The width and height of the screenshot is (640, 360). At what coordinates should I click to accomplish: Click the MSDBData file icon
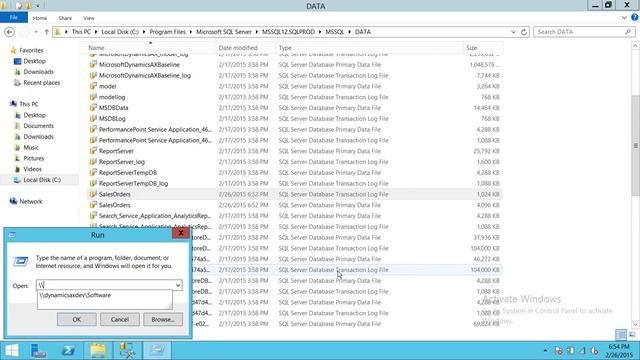point(93,108)
